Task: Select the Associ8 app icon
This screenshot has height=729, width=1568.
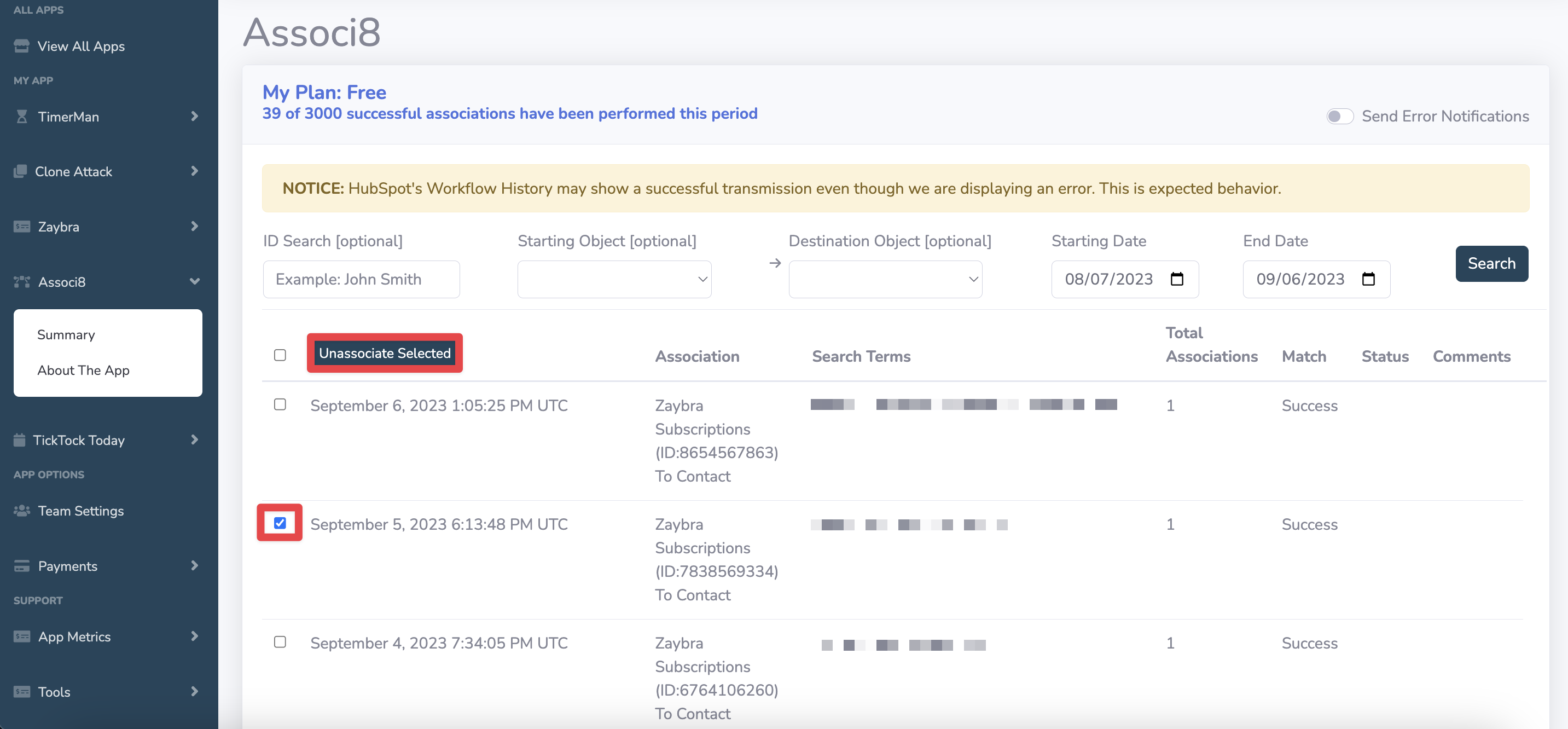Action: coord(21,281)
